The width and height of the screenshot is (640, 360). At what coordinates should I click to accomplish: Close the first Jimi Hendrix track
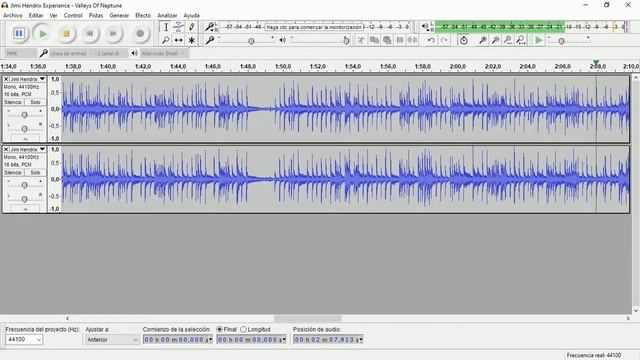point(6,79)
